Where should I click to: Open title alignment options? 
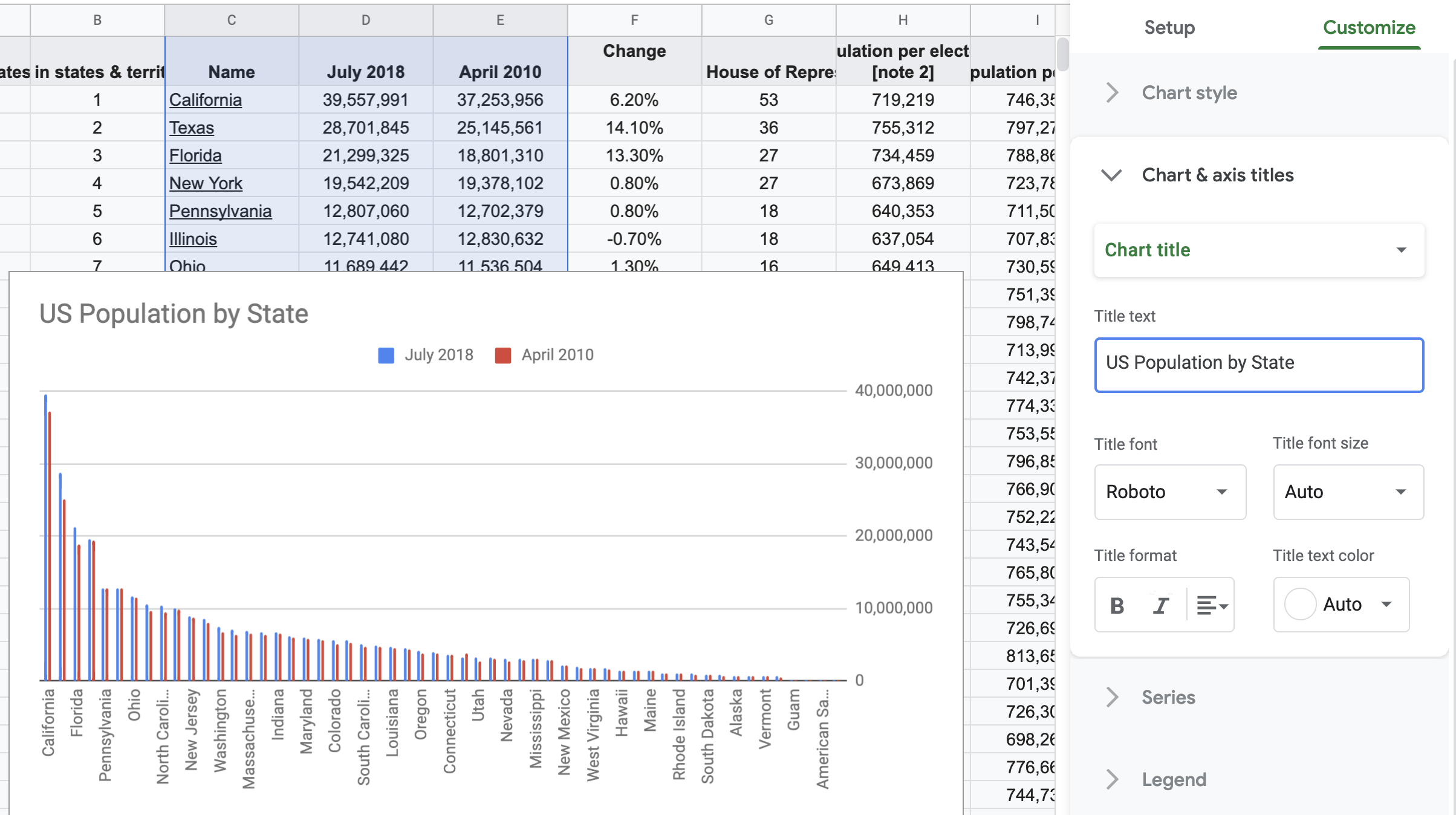point(1211,605)
